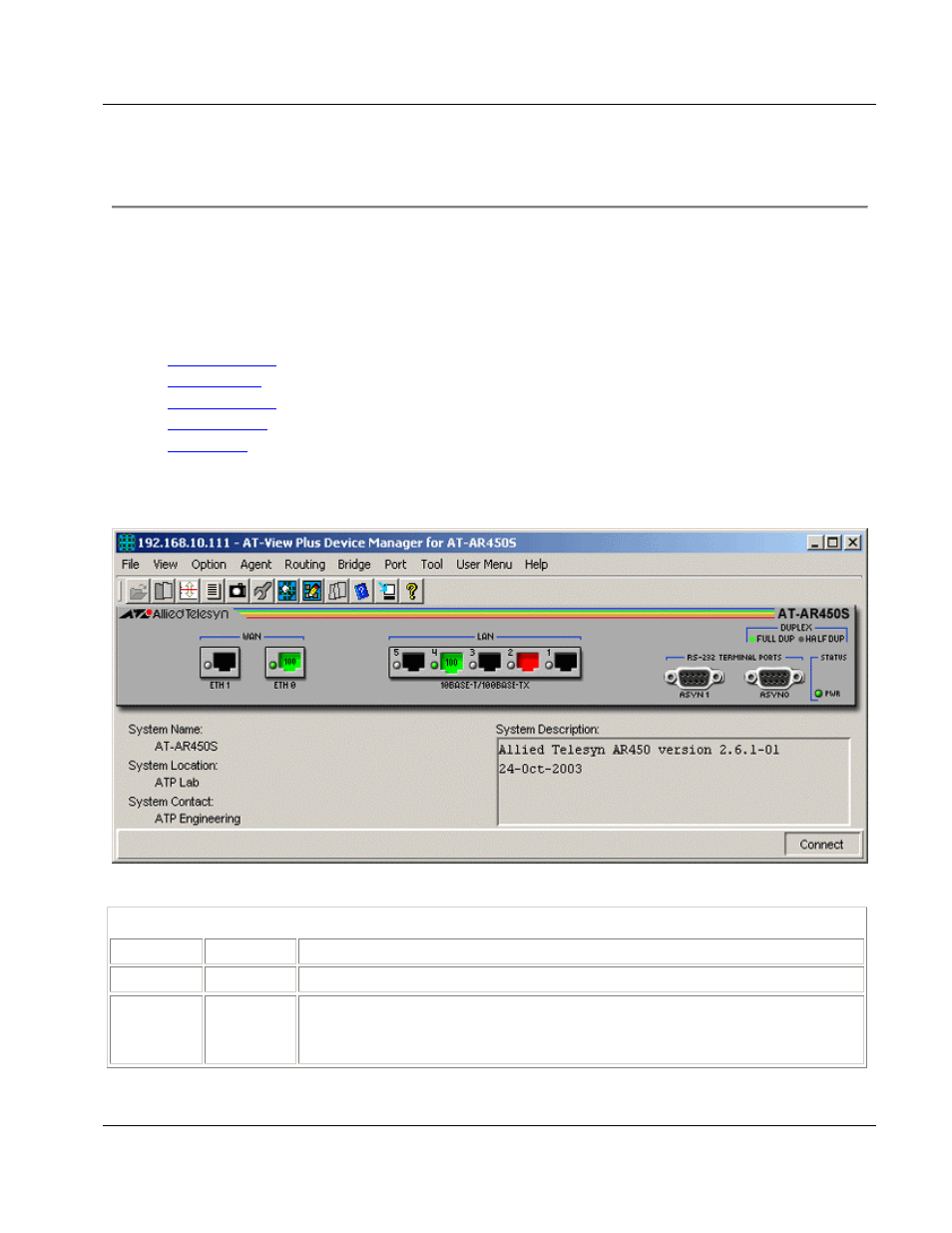The image size is (952, 1233).
Task: Click the ATP Lab system location value
Action: [x=177, y=783]
